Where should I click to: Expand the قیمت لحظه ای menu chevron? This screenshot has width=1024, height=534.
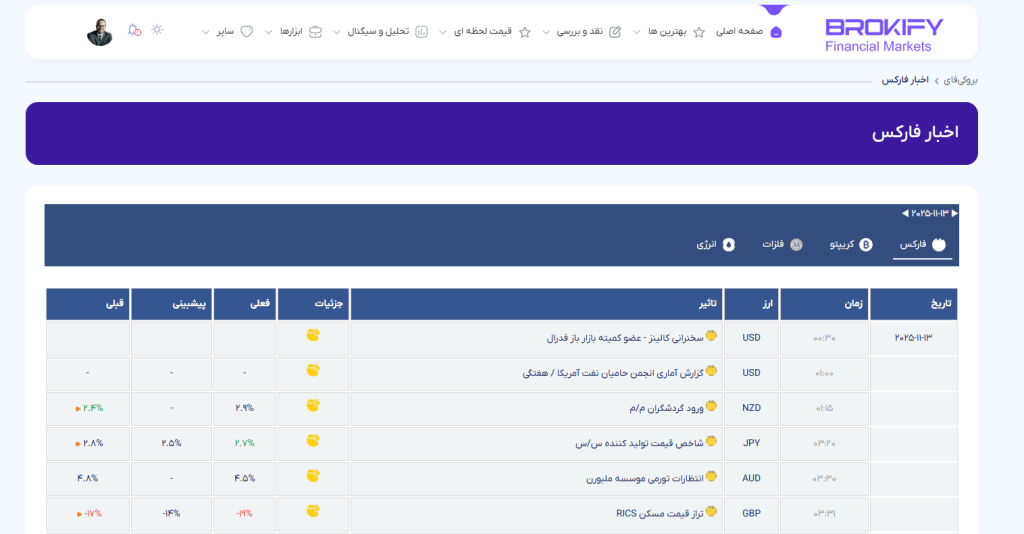point(442,32)
